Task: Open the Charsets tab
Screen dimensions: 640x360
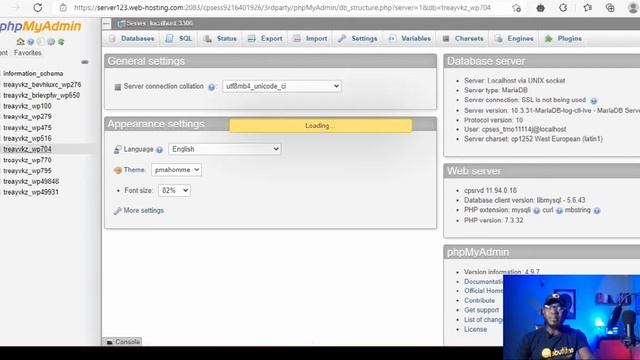Action: pyautogui.click(x=463, y=38)
